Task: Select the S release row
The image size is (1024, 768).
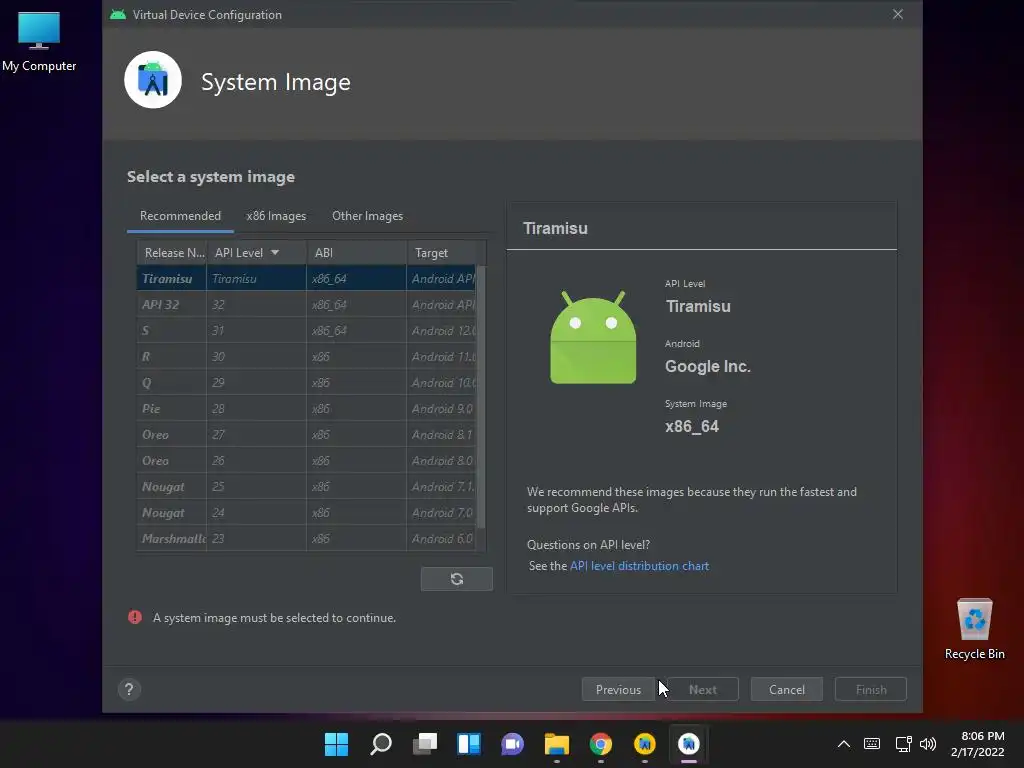Action: coord(306,330)
